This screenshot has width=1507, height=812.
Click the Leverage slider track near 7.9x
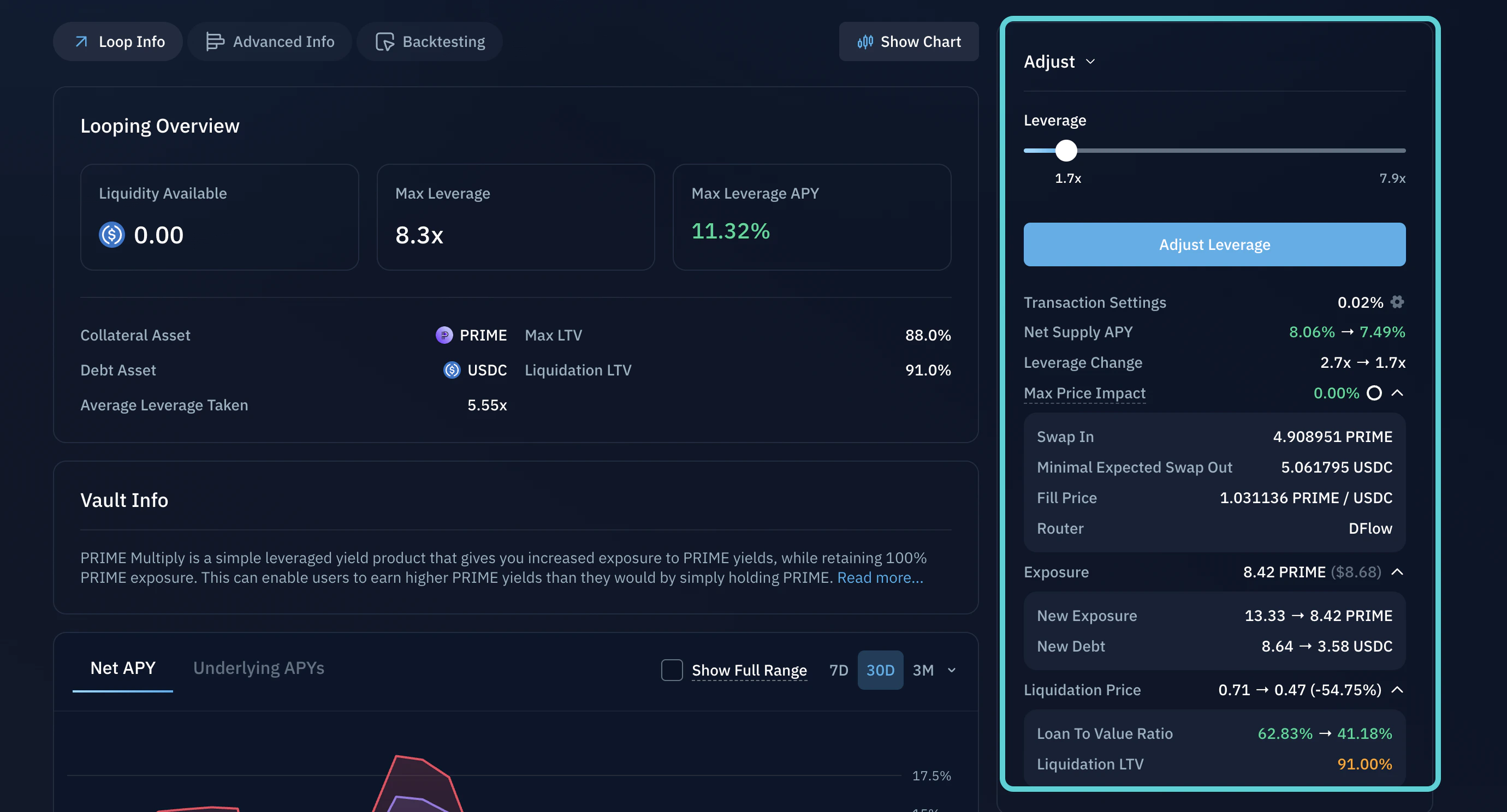tap(1392, 151)
